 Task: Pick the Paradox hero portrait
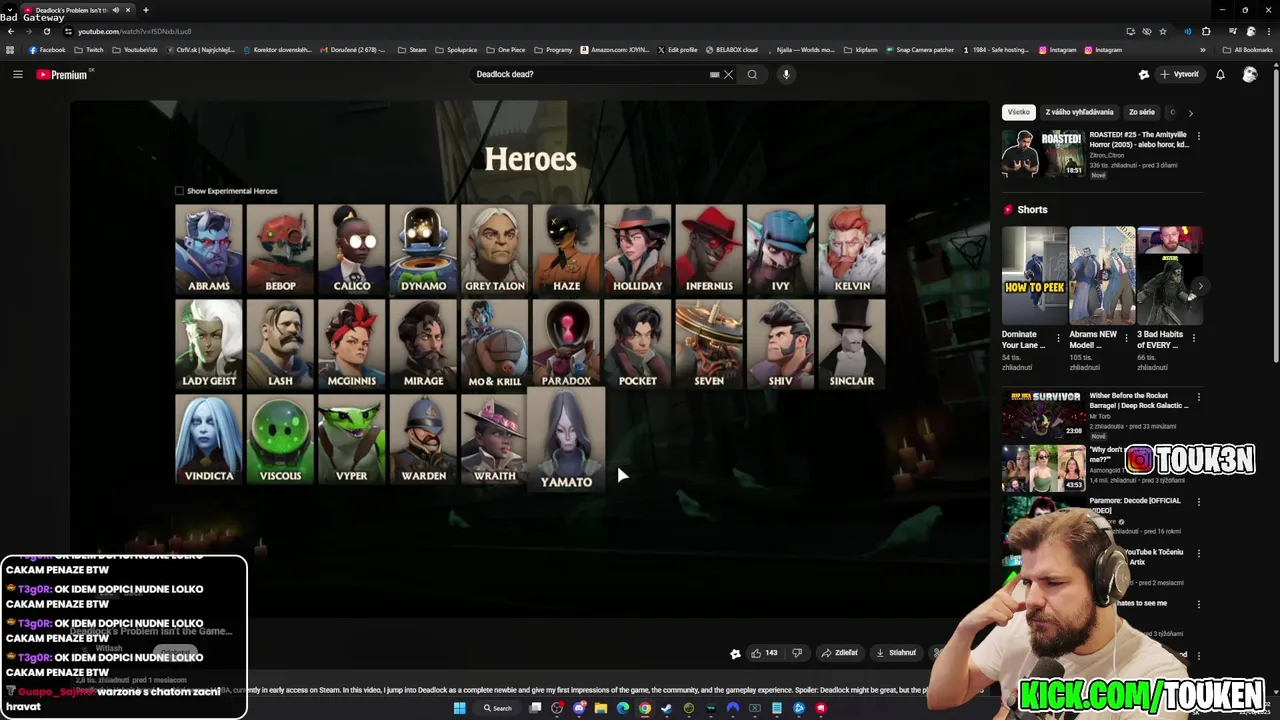[566, 344]
